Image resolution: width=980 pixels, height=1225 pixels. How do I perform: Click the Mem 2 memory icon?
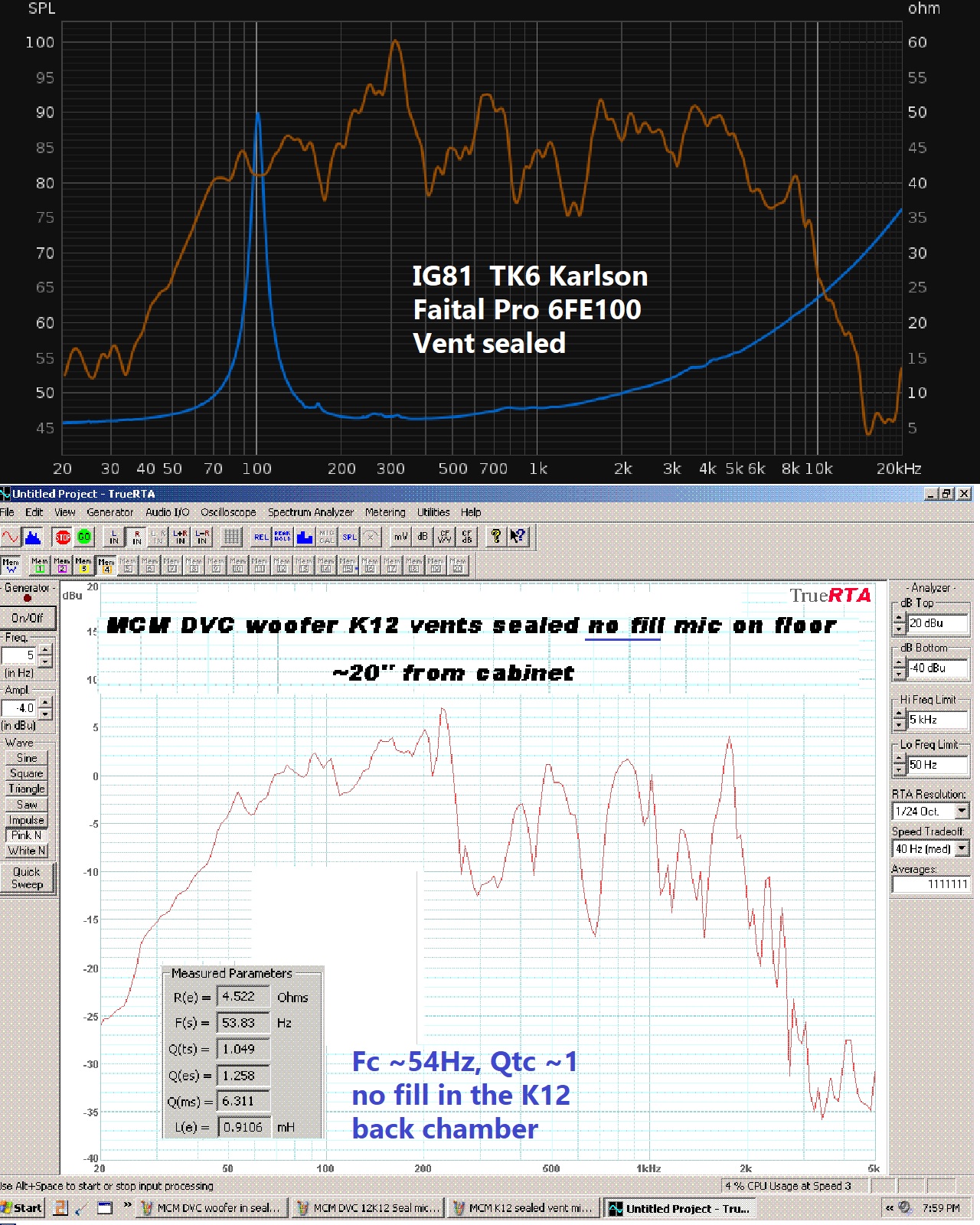tap(62, 565)
